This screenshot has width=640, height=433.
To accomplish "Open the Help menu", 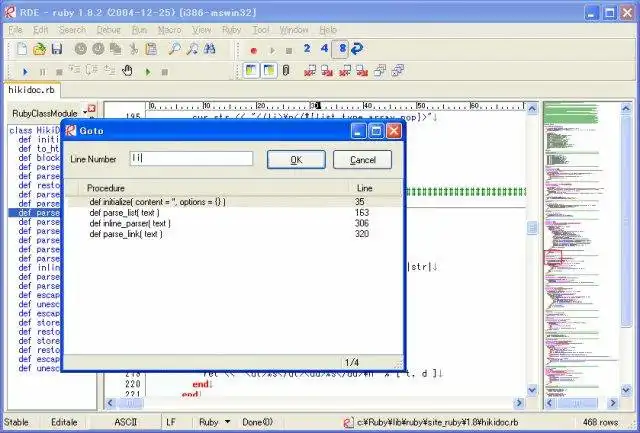I will point(328,30).
